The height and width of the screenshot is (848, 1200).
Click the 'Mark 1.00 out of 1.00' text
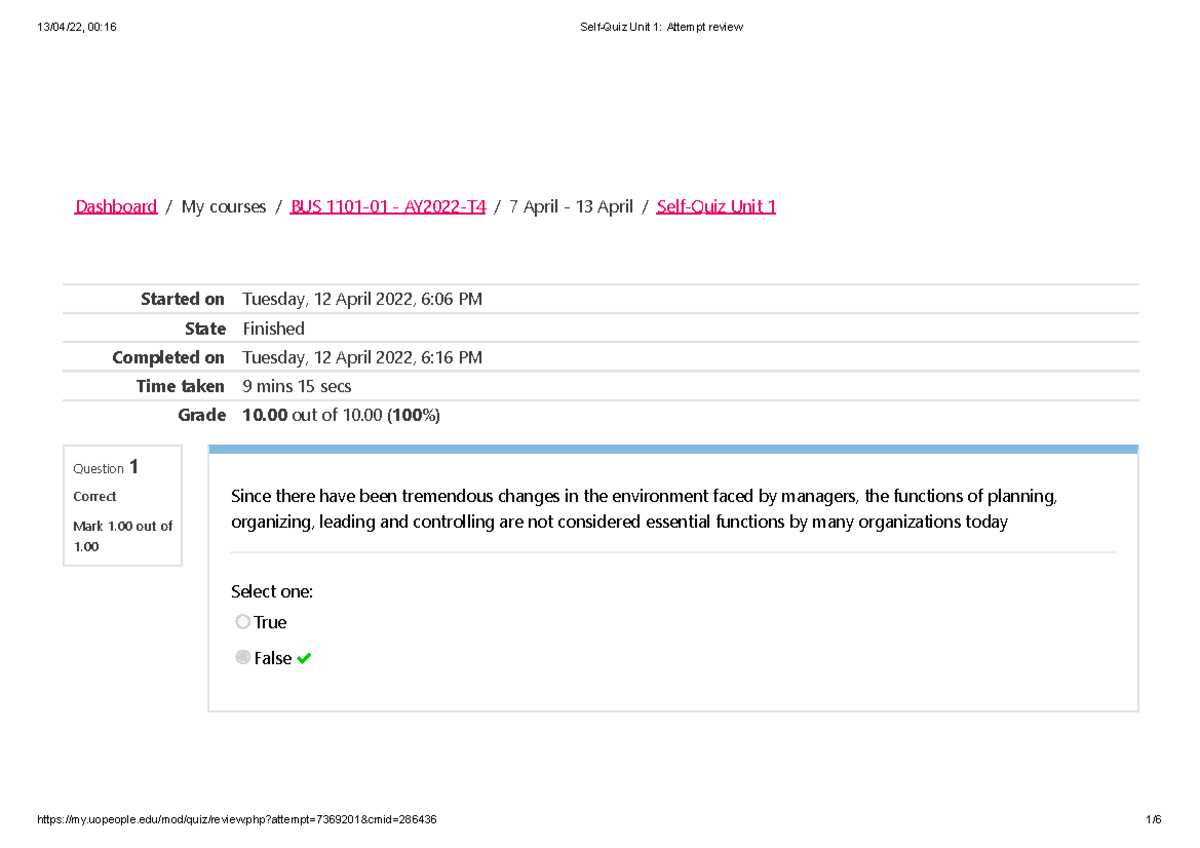pos(123,536)
